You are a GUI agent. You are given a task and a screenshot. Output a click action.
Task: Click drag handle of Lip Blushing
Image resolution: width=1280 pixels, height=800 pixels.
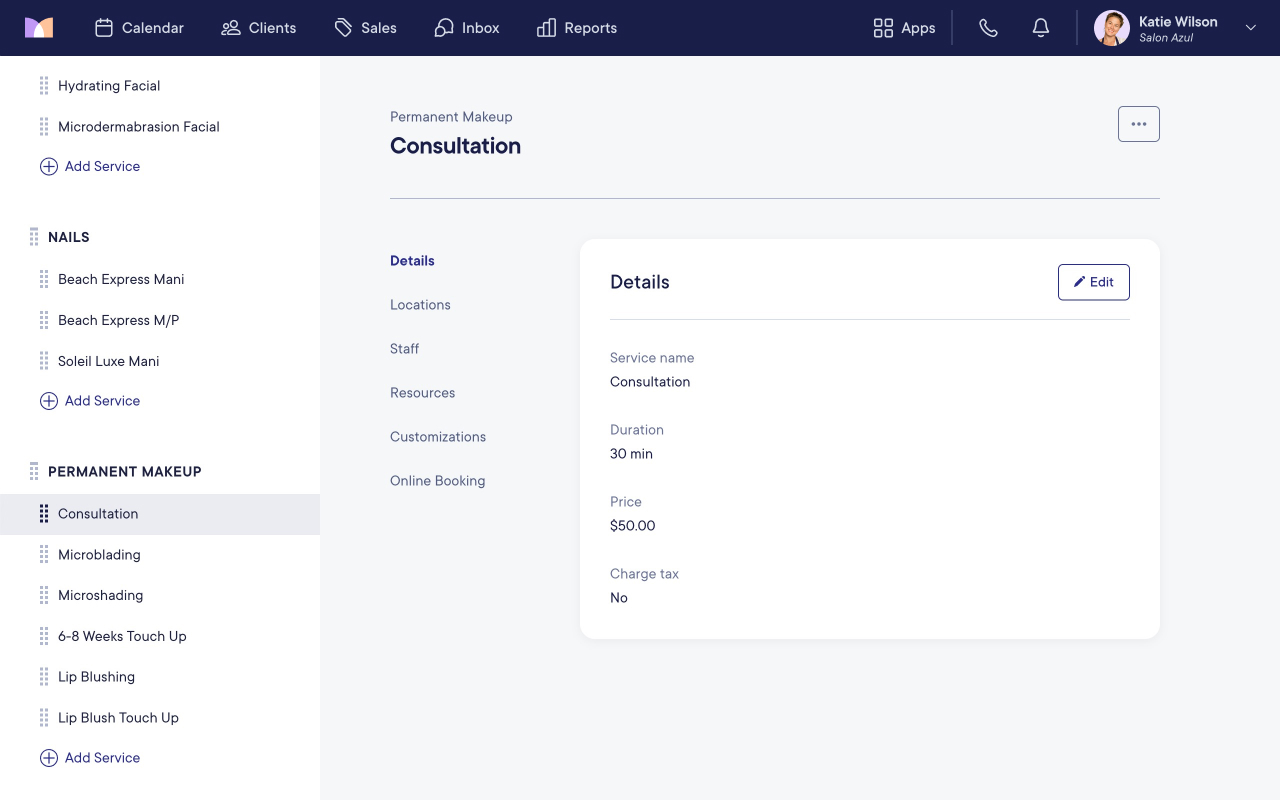point(44,677)
